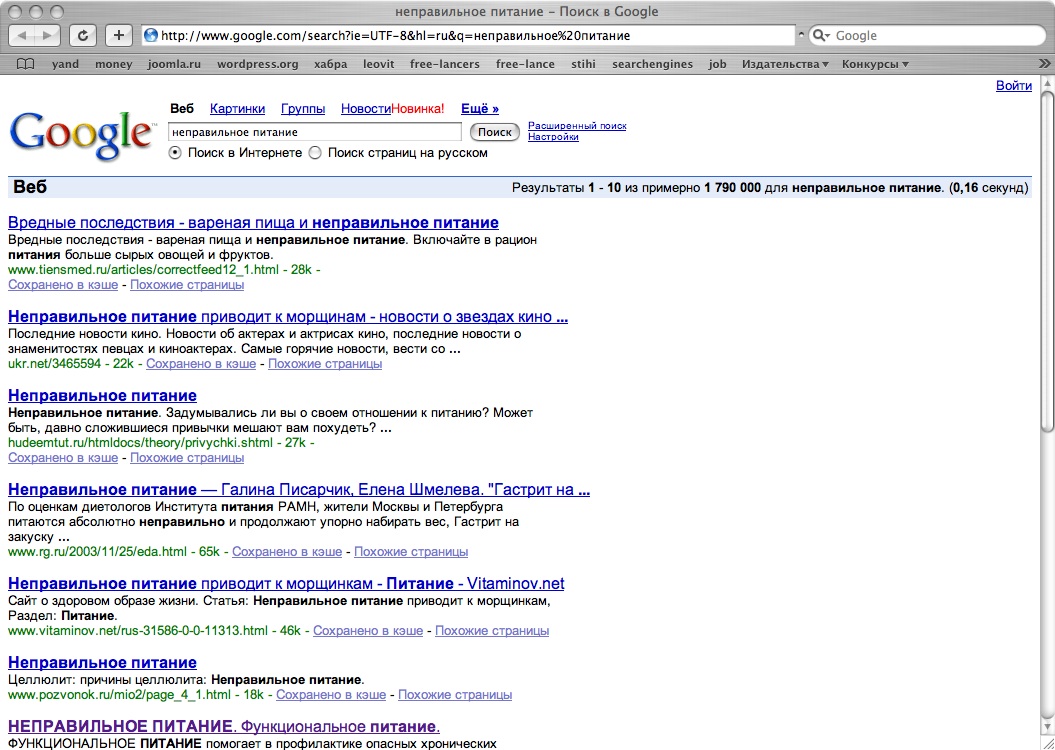Open the pozvonok.ru 'Неправильное питание' result title

click(x=102, y=663)
